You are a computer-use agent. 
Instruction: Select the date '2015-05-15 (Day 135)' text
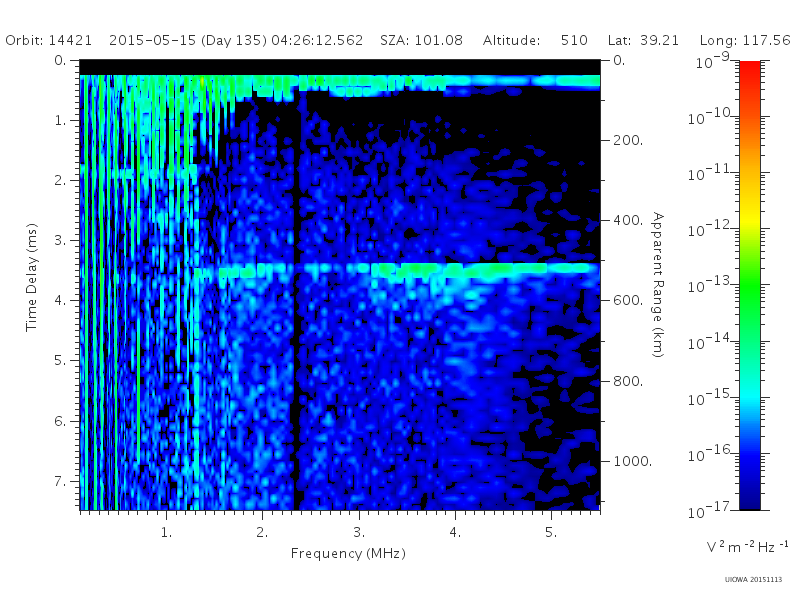point(188,40)
